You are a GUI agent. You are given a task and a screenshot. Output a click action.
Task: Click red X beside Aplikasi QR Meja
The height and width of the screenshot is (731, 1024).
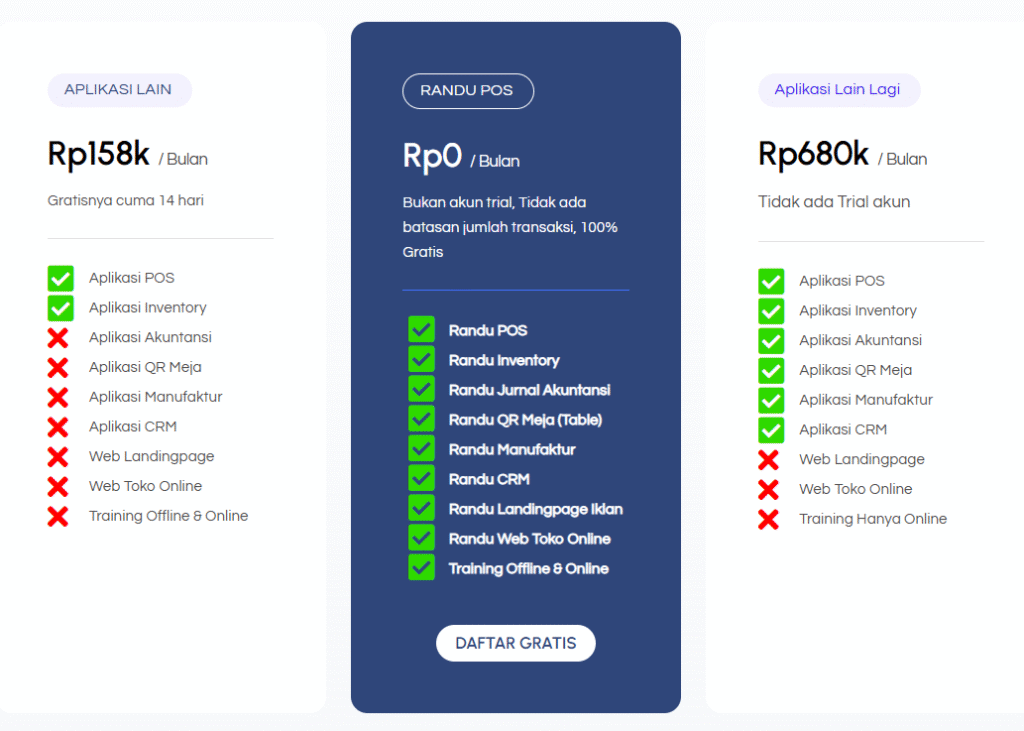tap(58, 368)
